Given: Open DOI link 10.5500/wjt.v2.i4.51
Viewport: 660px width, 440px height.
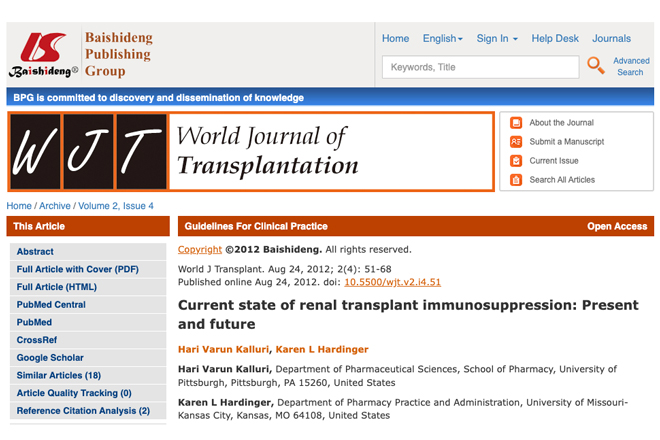Looking at the screenshot, I should click(392, 282).
